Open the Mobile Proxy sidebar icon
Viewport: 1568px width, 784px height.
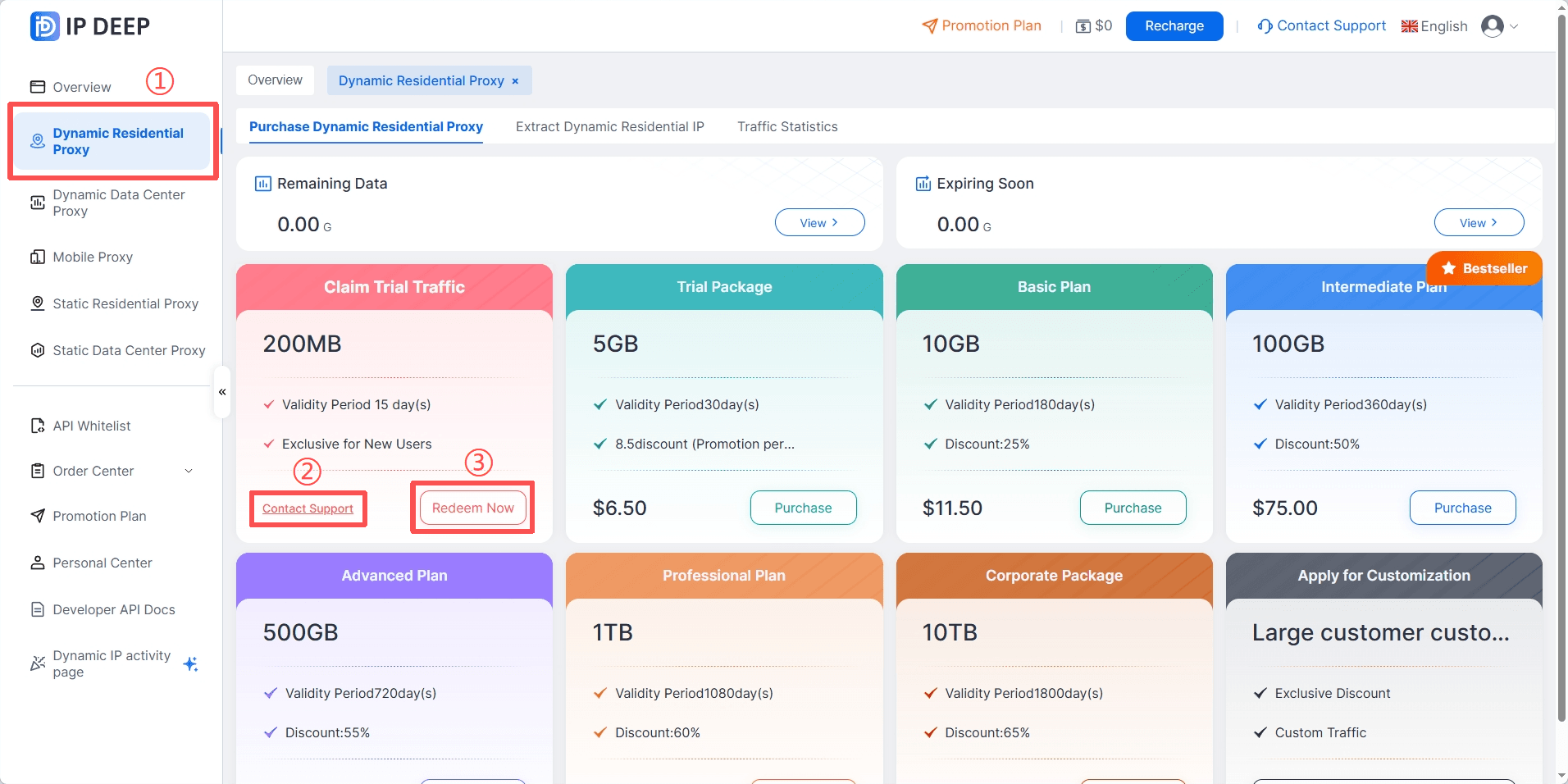click(38, 257)
